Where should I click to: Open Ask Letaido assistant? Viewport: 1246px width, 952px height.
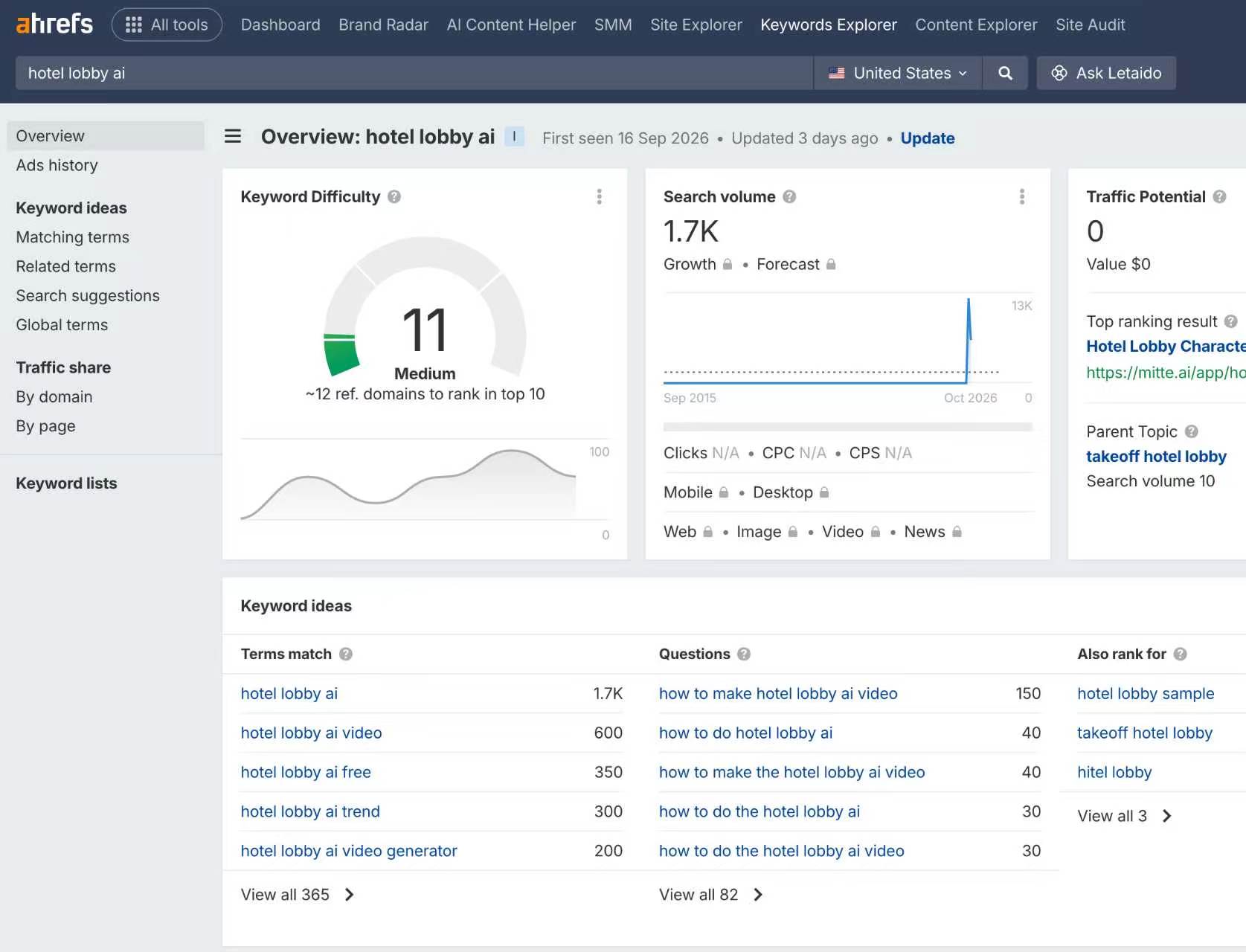click(1106, 73)
